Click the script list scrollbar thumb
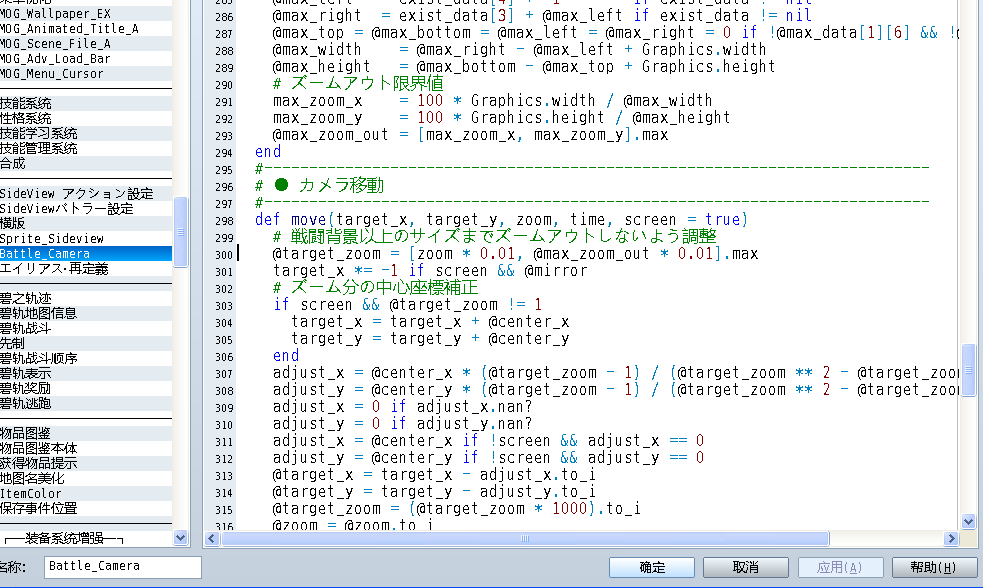The width and height of the screenshot is (983, 588). 181,232
